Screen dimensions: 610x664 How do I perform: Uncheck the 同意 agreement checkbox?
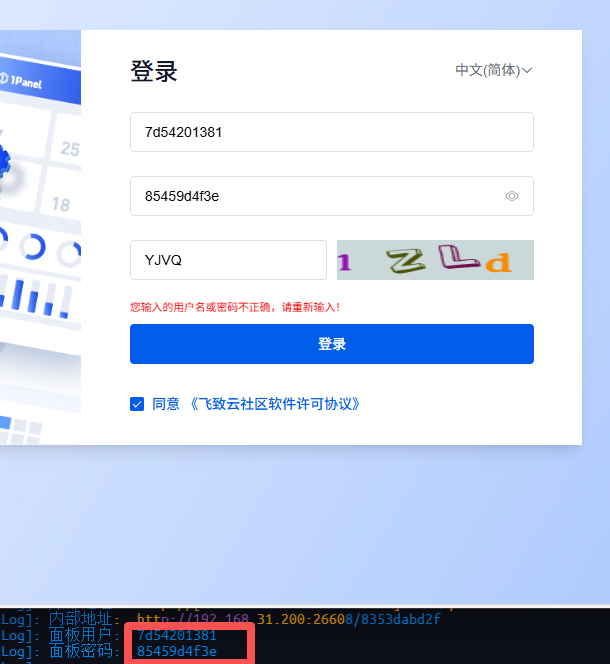click(137, 404)
